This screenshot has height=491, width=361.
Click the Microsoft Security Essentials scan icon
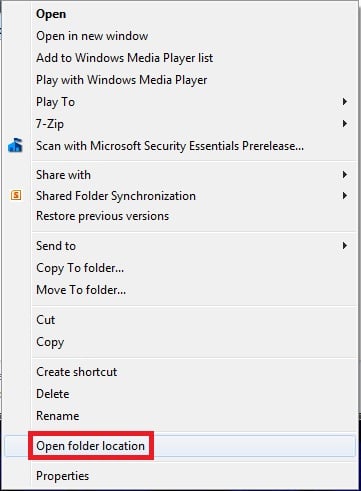click(x=15, y=145)
